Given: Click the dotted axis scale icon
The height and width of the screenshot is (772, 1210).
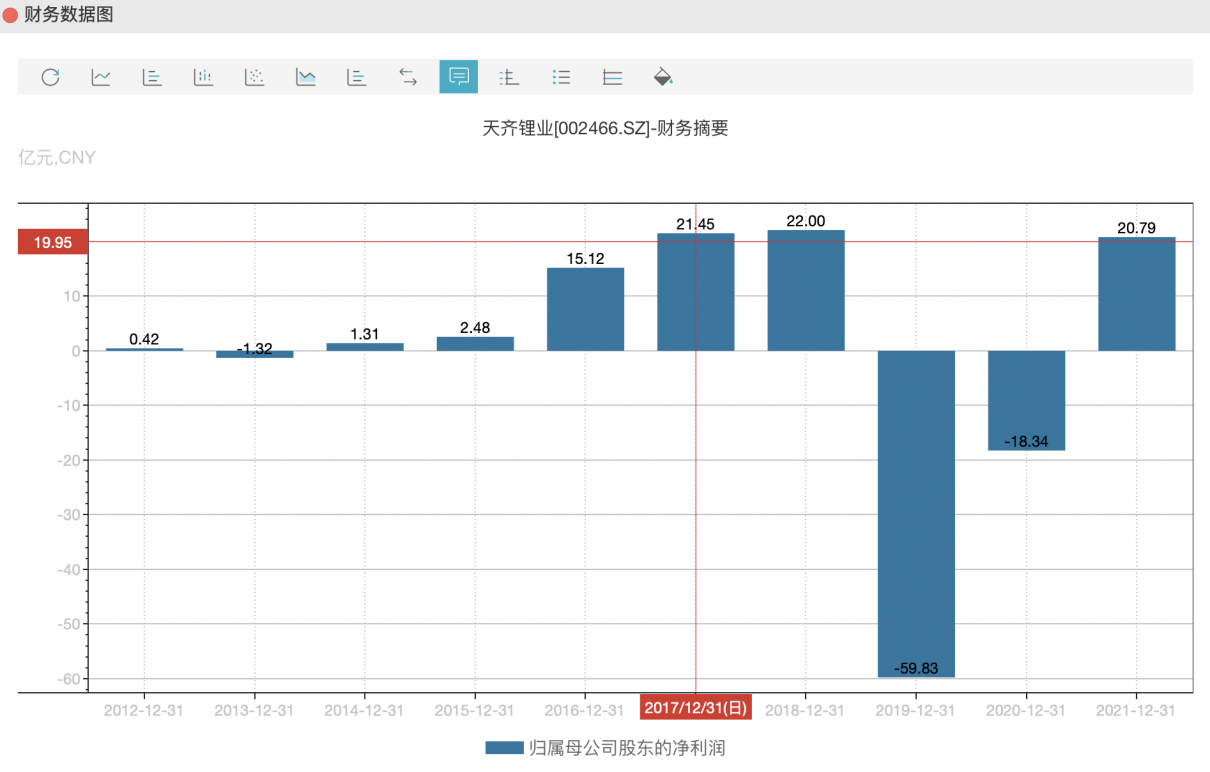Looking at the screenshot, I should tap(510, 77).
